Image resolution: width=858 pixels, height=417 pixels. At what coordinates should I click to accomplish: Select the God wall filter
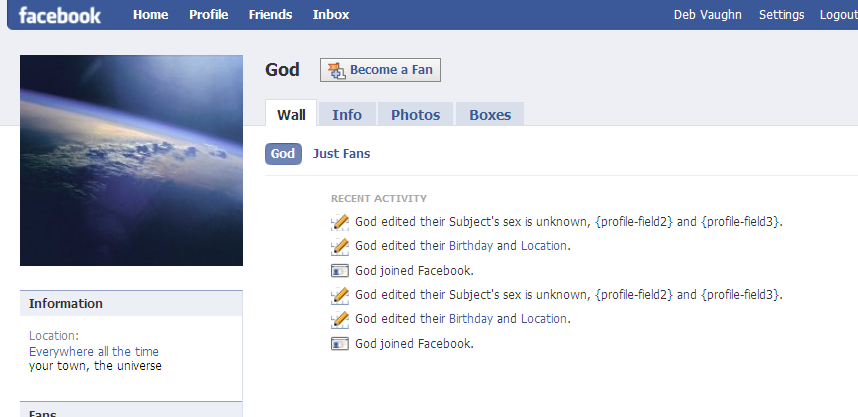283,154
